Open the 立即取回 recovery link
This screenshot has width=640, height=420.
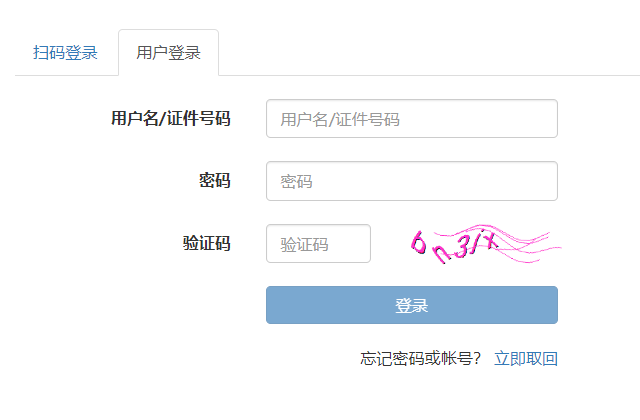pyautogui.click(x=526, y=359)
